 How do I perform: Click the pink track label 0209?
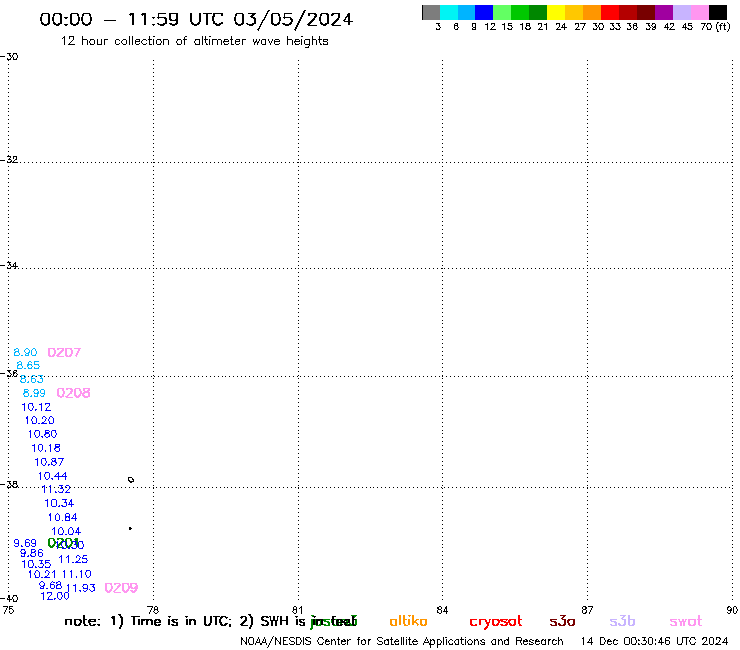tap(121, 588)
